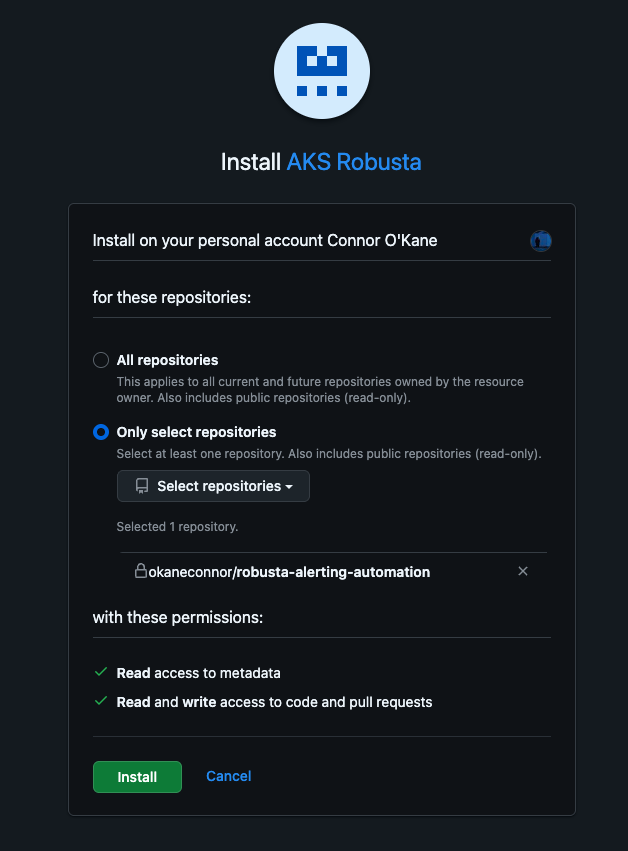Viewport: 628px width, 851px height.
Task: Click the checkmark beside code and pull requests
Action: tap(100, 701)
